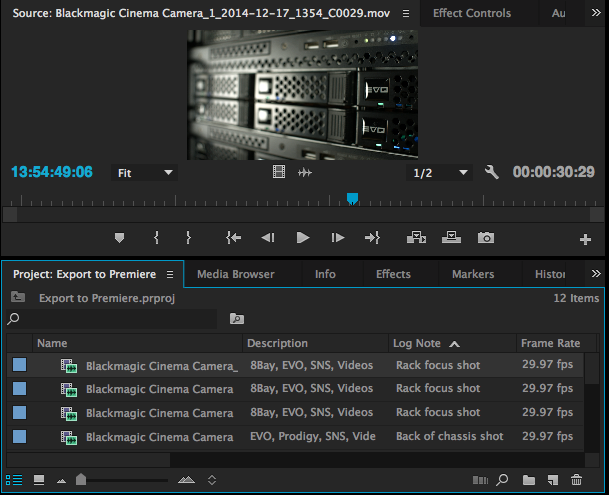This screenshot has height=495, width=609.
Task: Open Source monitor settings wrench
Action: pyautogui.click(x=492, y=172)
